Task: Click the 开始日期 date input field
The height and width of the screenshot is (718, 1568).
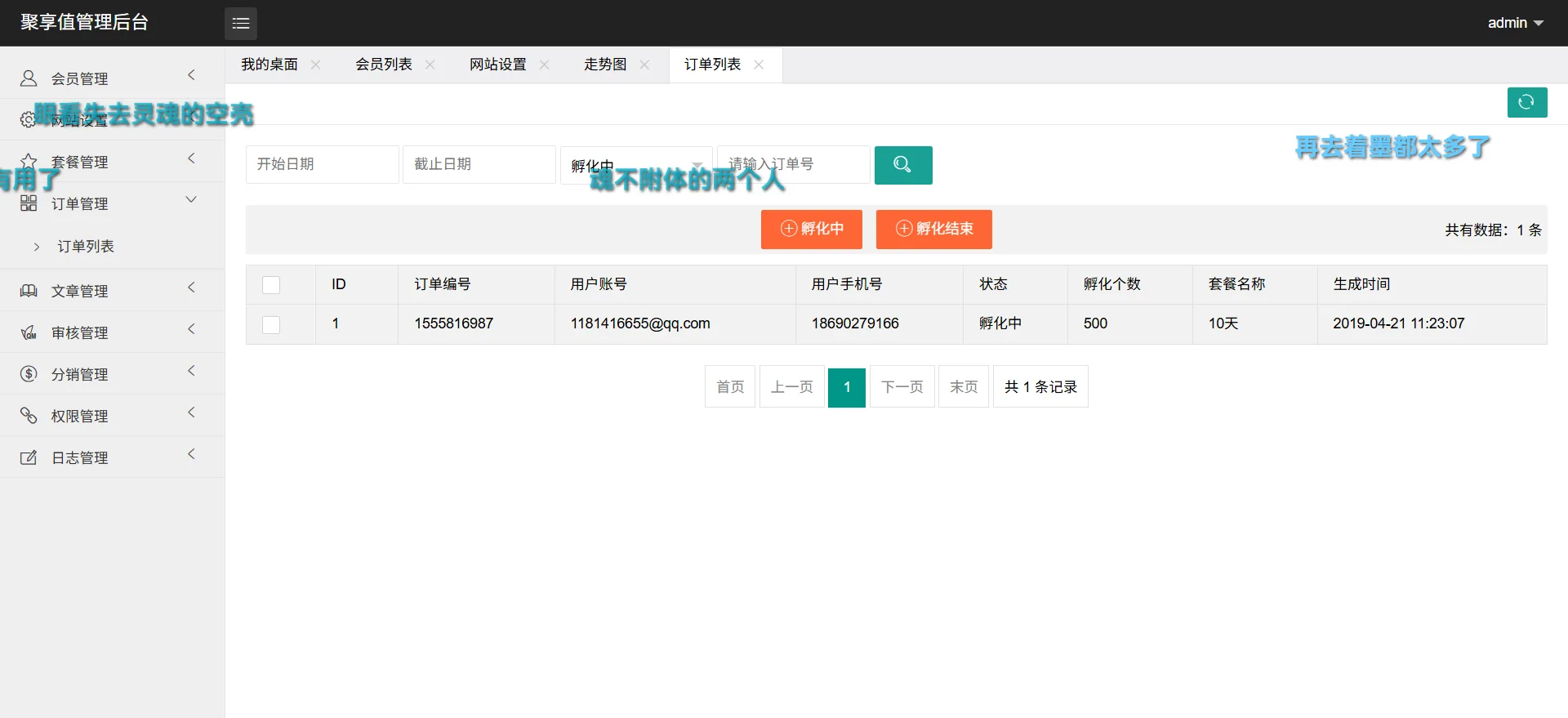Action: [322, 165]
